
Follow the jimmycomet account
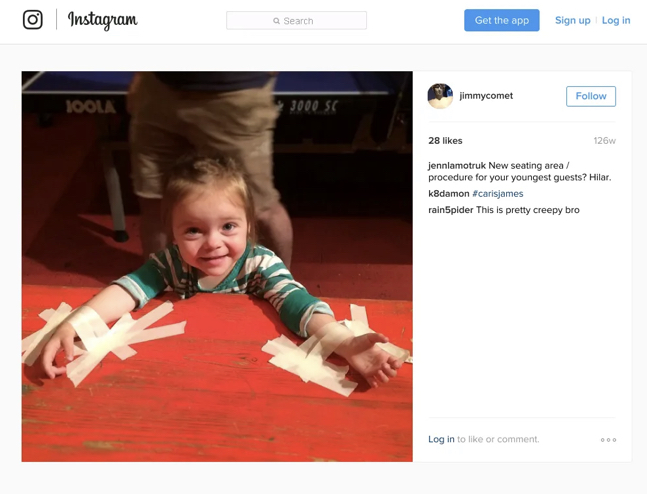click(591, 96)
